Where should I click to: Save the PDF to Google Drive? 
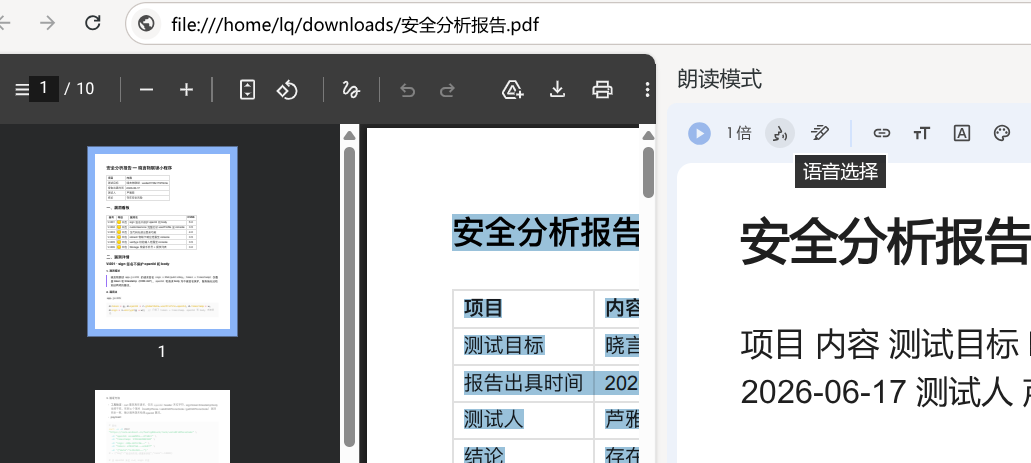coord(512,89)
